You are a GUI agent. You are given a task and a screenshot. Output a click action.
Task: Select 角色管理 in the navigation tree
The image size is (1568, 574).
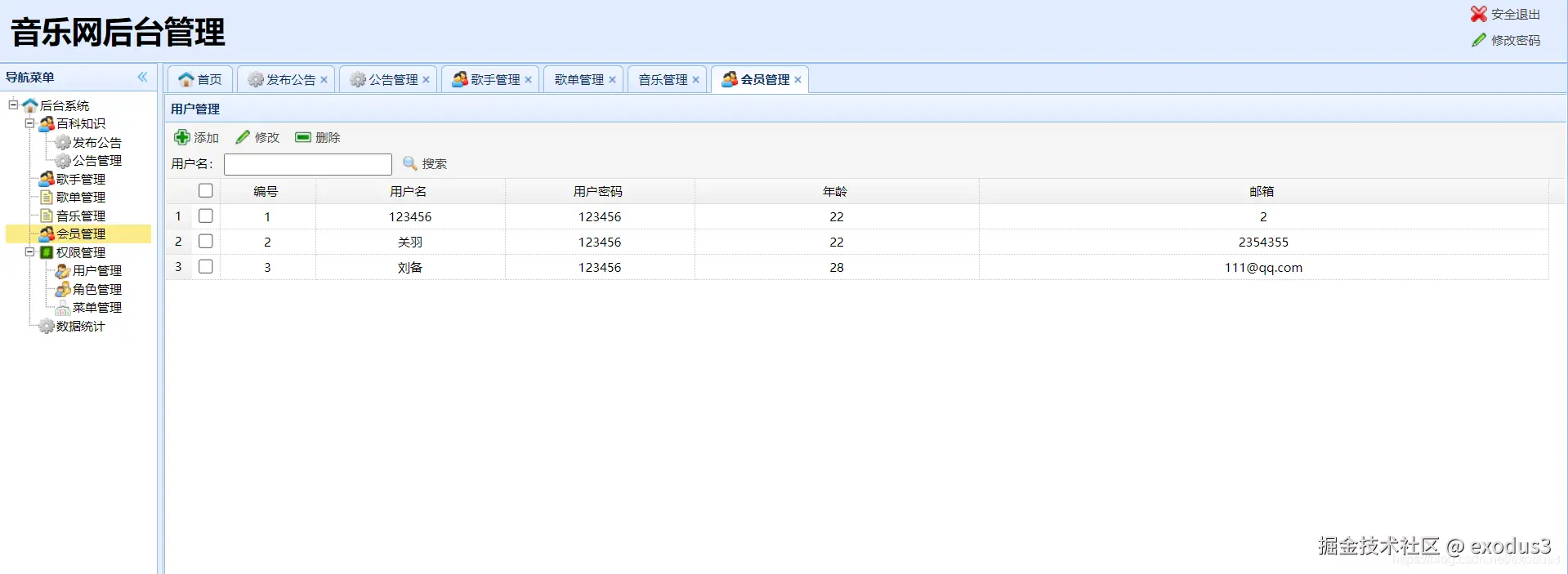click(x=97, y=289)
